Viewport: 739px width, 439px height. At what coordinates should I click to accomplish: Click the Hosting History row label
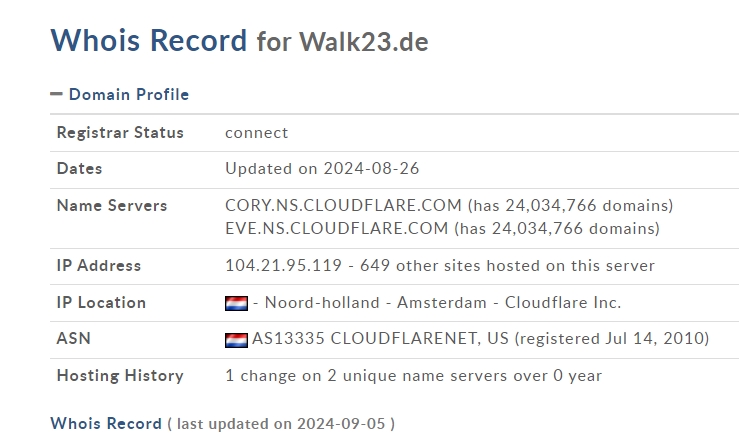pos(120,376)
